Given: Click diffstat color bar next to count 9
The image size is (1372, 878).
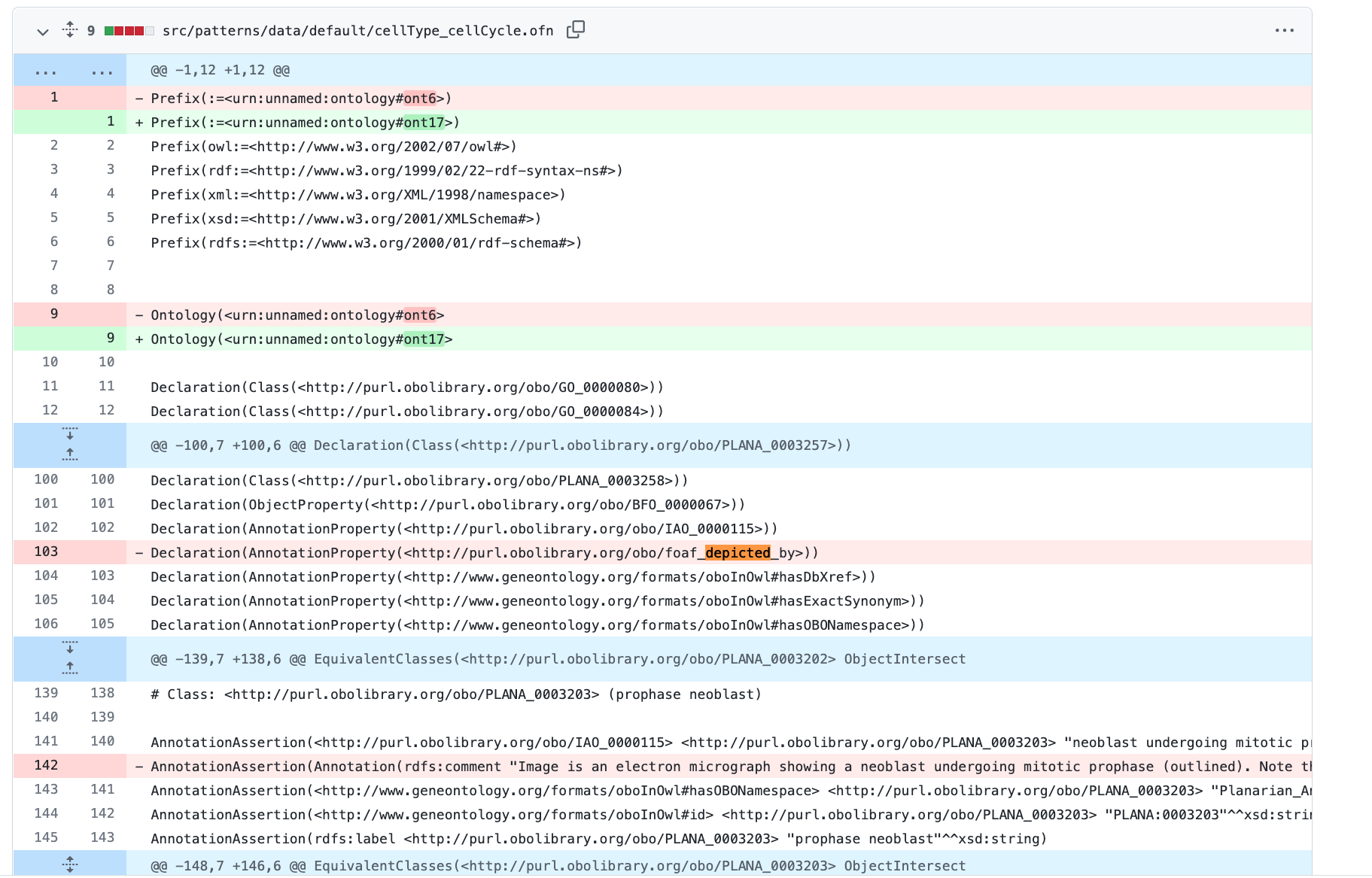Looking at the screenshot, I should 129,31.
